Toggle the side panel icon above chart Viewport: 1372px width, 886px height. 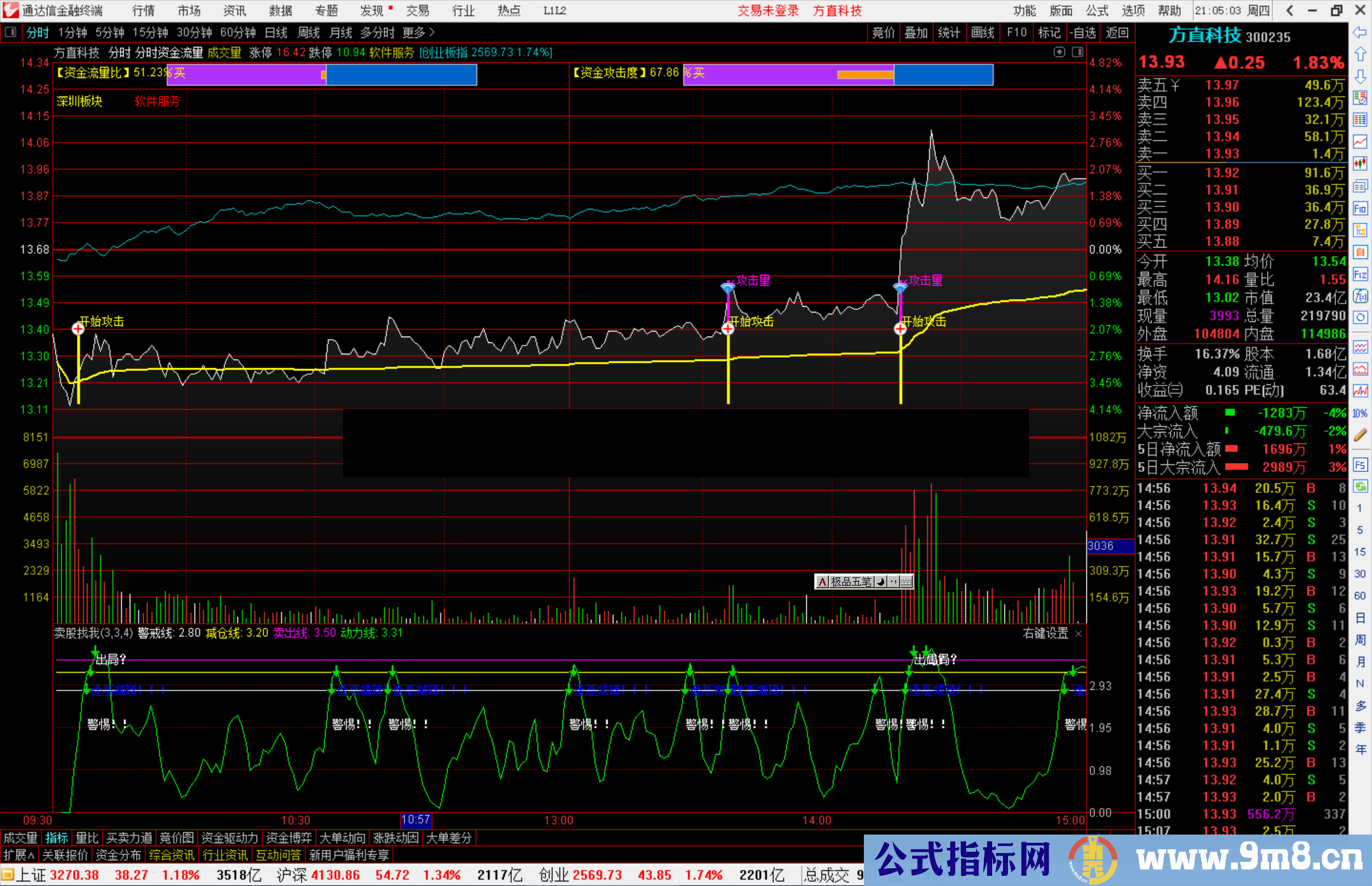click(x=1078, y=52)
